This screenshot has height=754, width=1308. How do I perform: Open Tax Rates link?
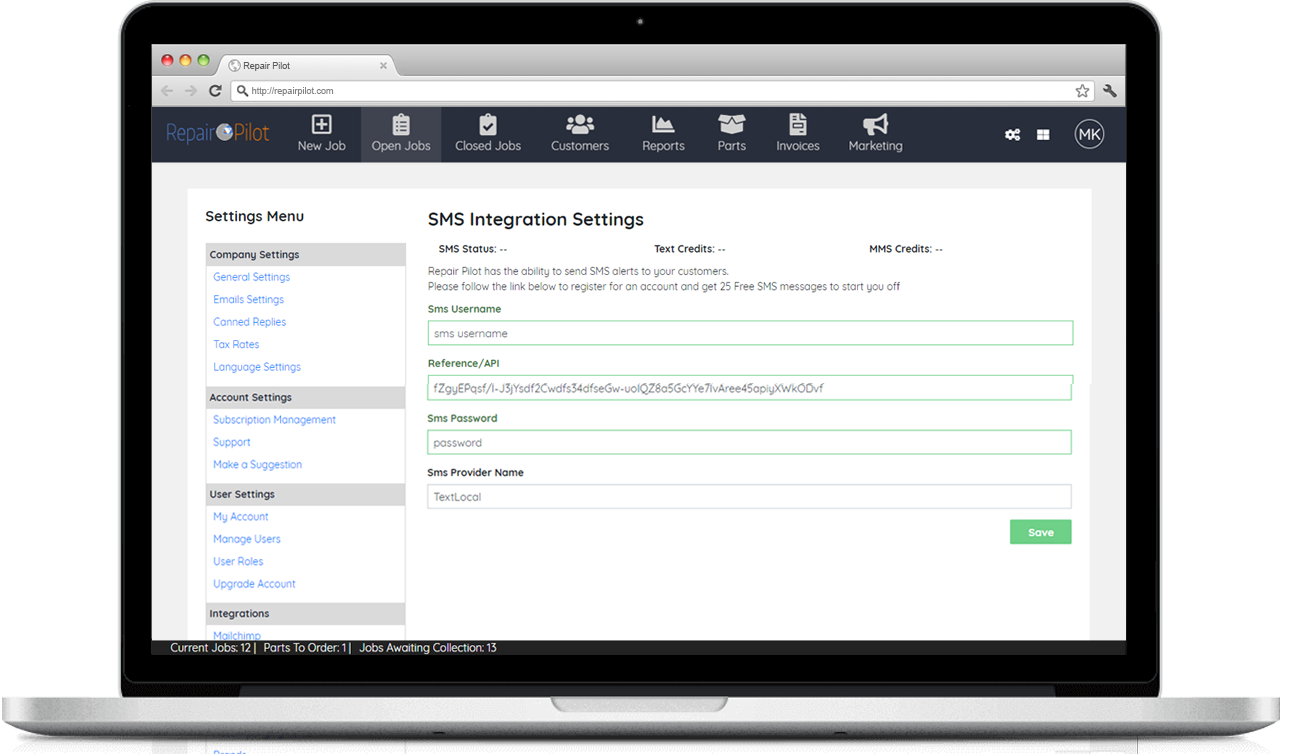(x=236, y=344)
